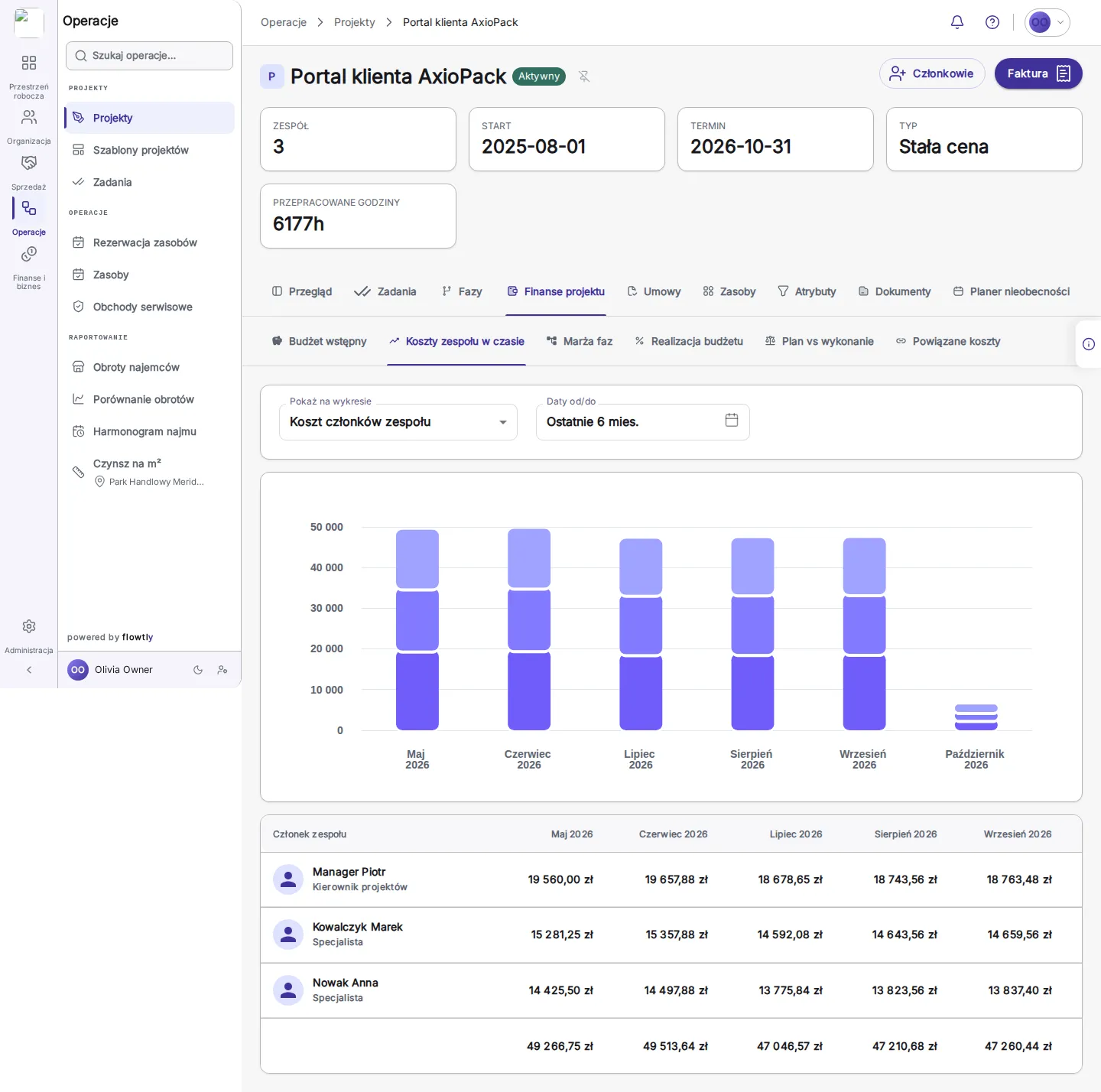
Task: Go to Projekty breadcrumb link
Action: (x=355, y=22)
